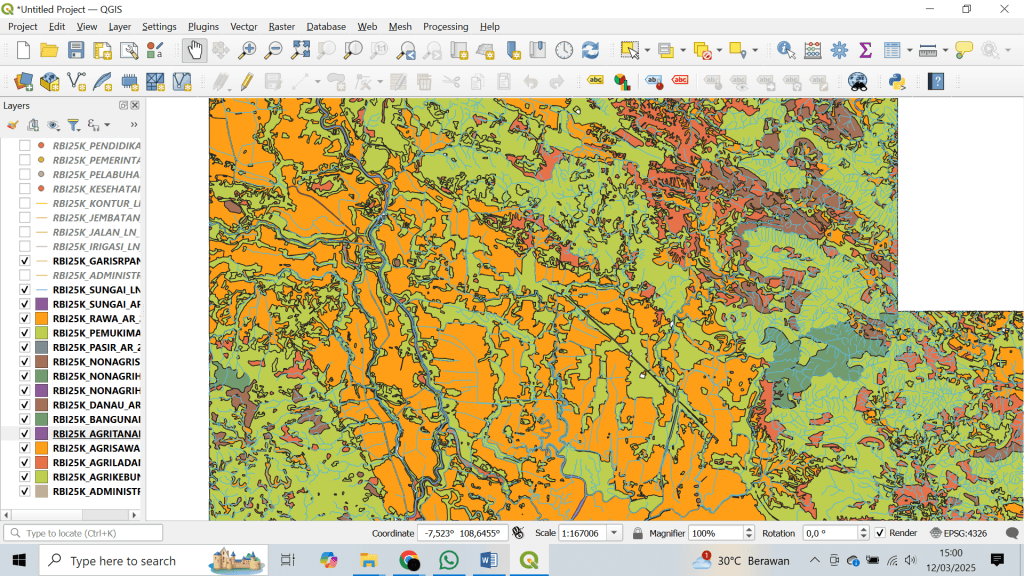Create a new GeoPackage layer
This screenshot has height=576, width=1024.
tap(50, 82)
